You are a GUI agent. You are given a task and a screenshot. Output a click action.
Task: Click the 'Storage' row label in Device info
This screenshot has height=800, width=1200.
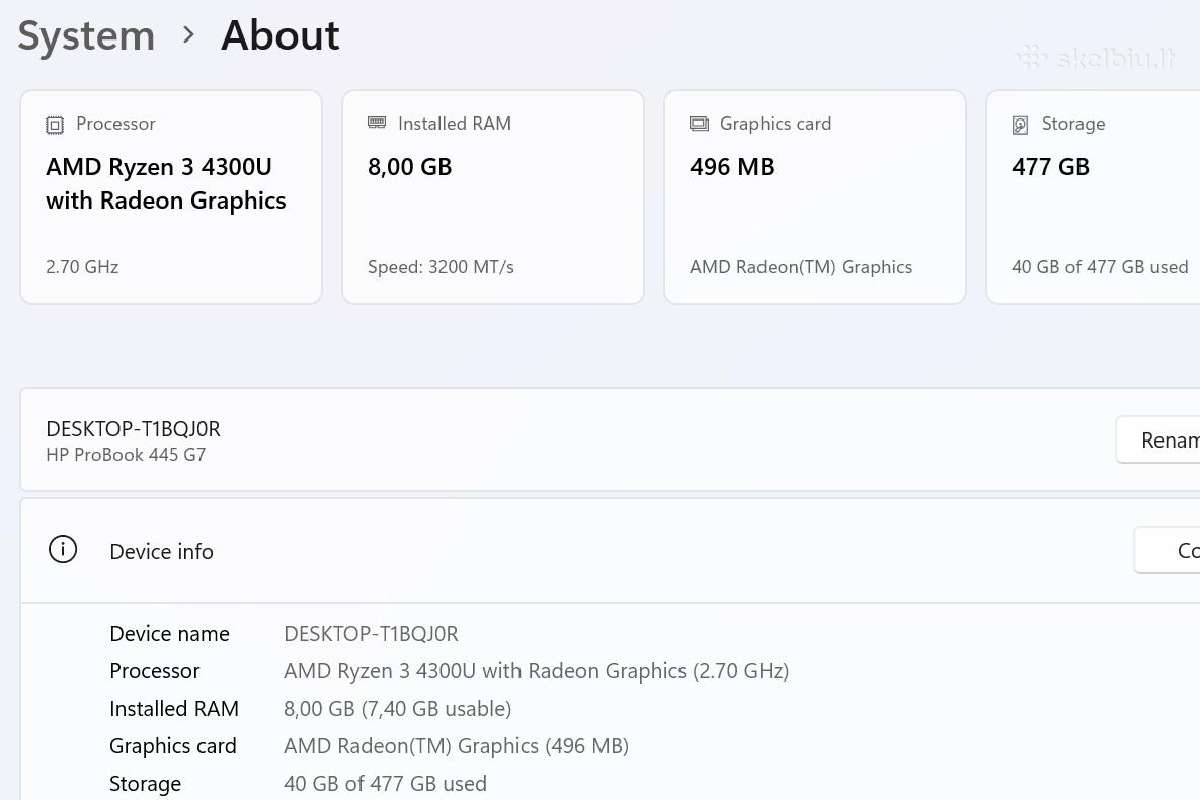pyautogui.click(x=145, y=784)
